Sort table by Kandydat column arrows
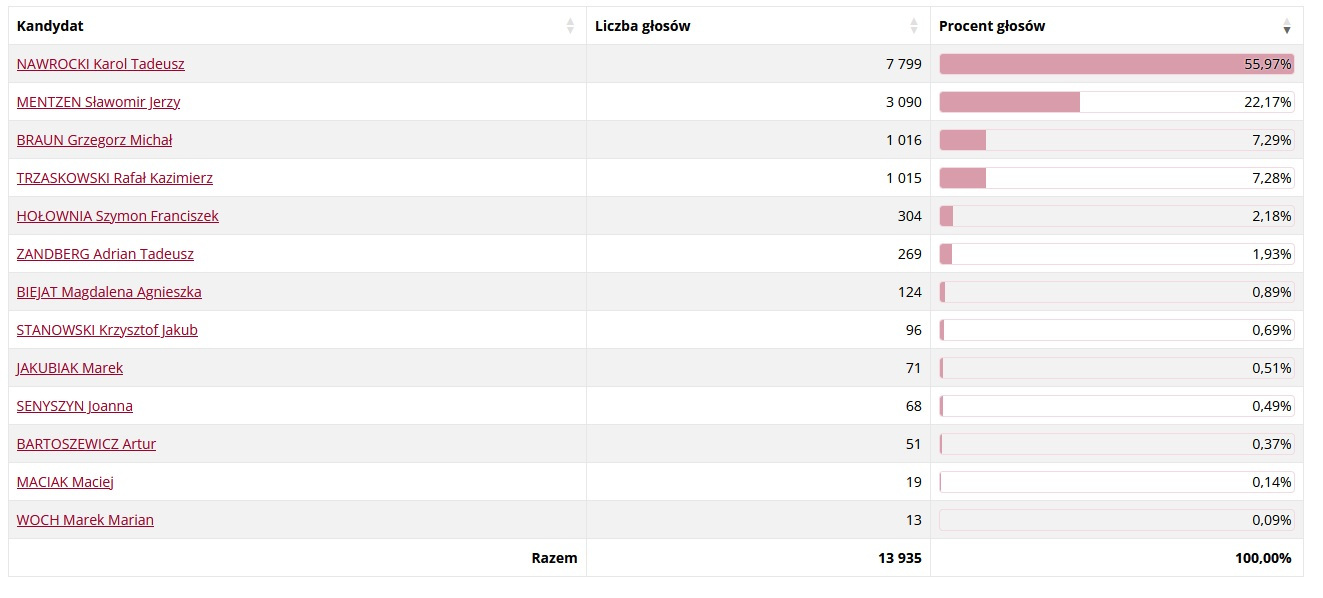Viewport: 1323px width, 598px height. 570,26
